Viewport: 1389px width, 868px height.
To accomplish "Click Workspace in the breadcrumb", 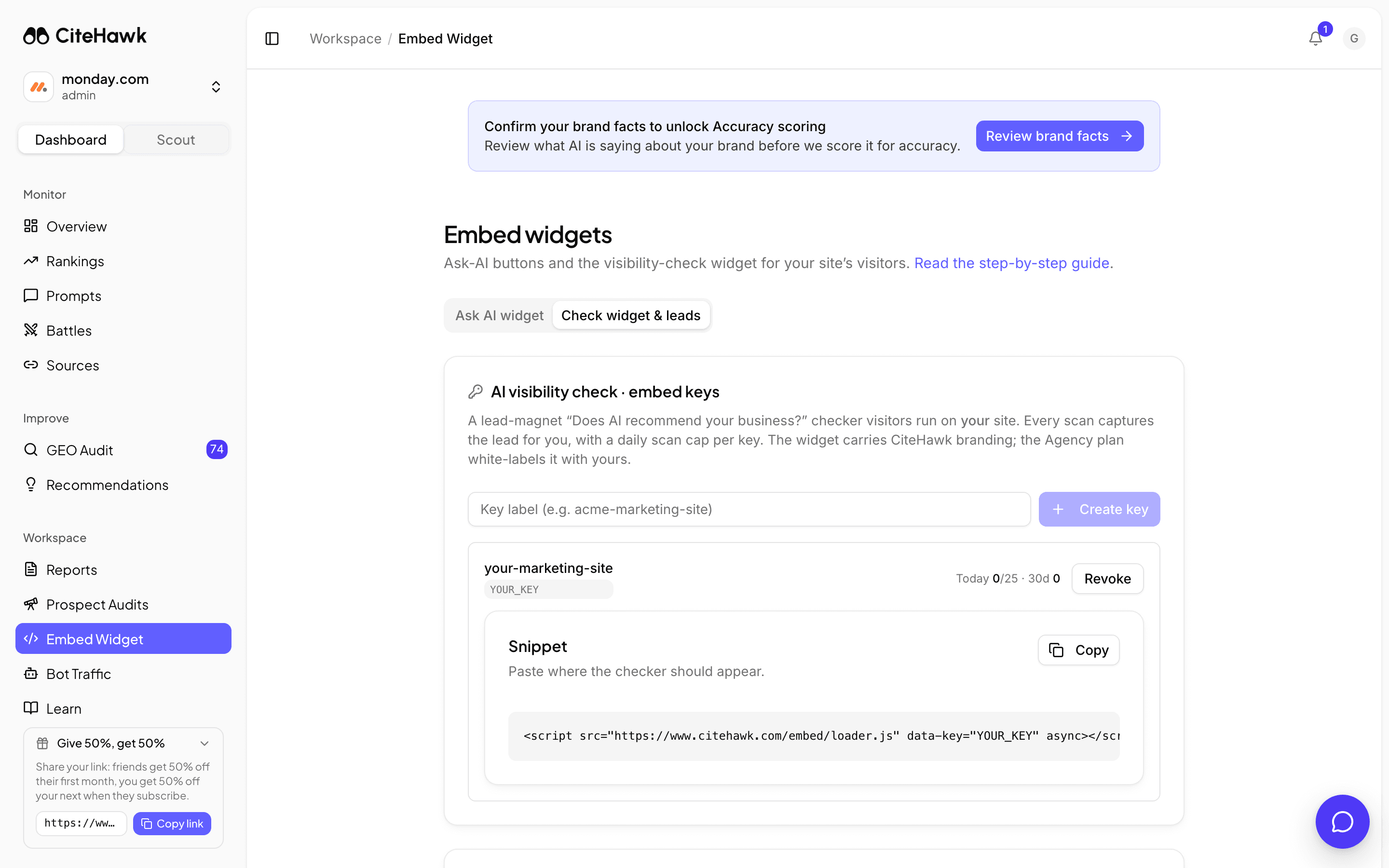I will click(x=345, y=39).
